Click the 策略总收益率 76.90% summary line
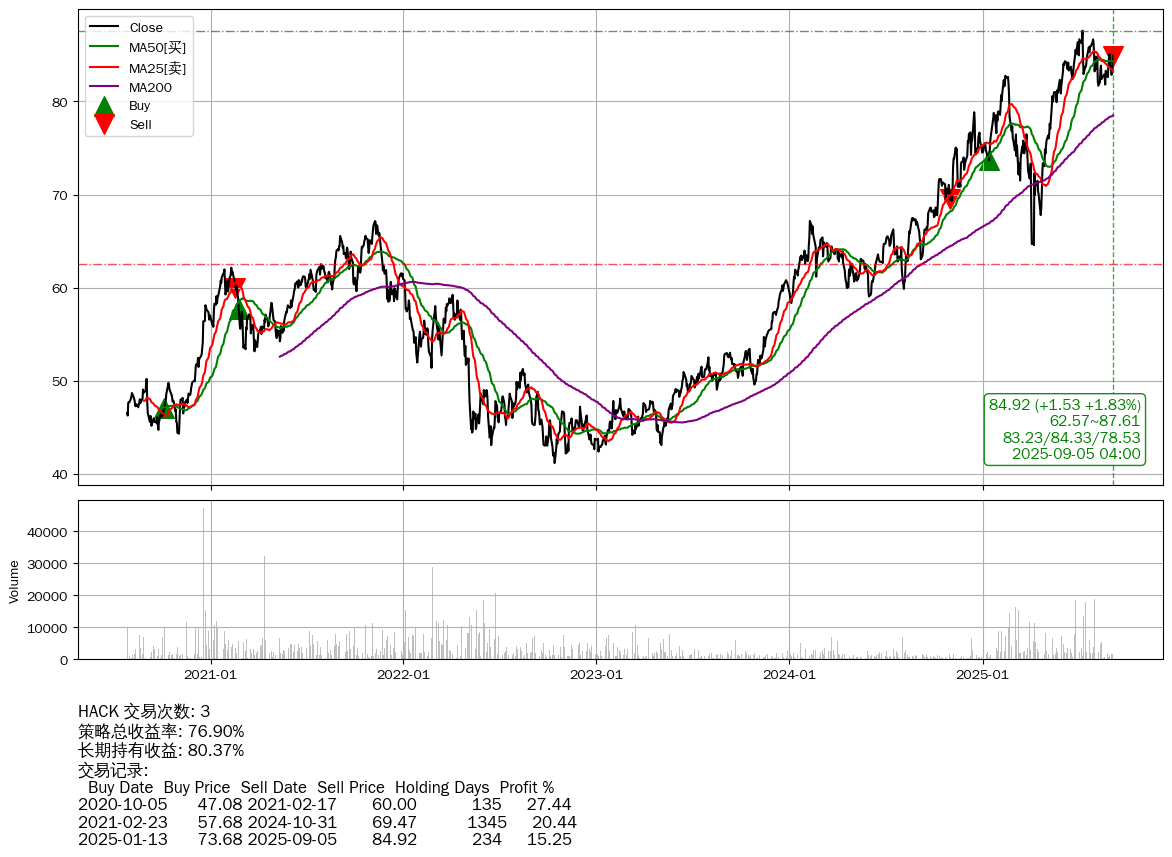 click(161, 731)
